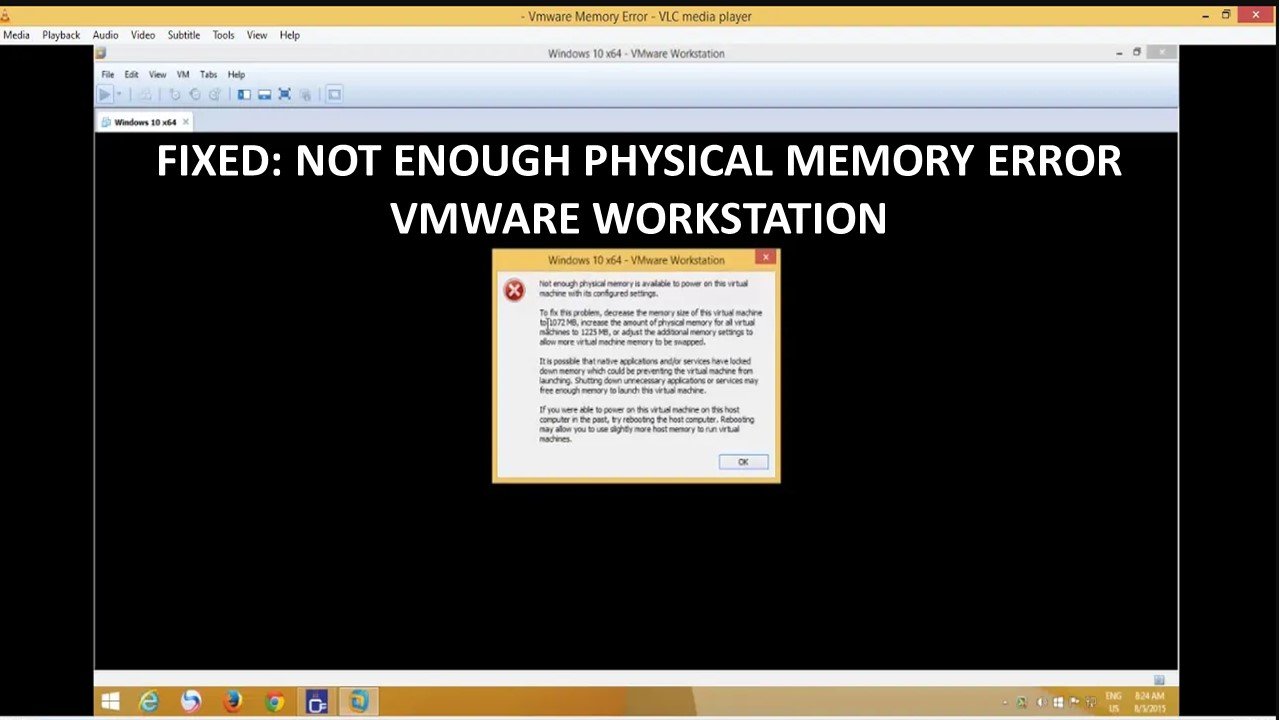Click Send Ctrl+Alt+Del toolbar icon
This screenshot has width=1280, height=720.
tap(144, 94)
